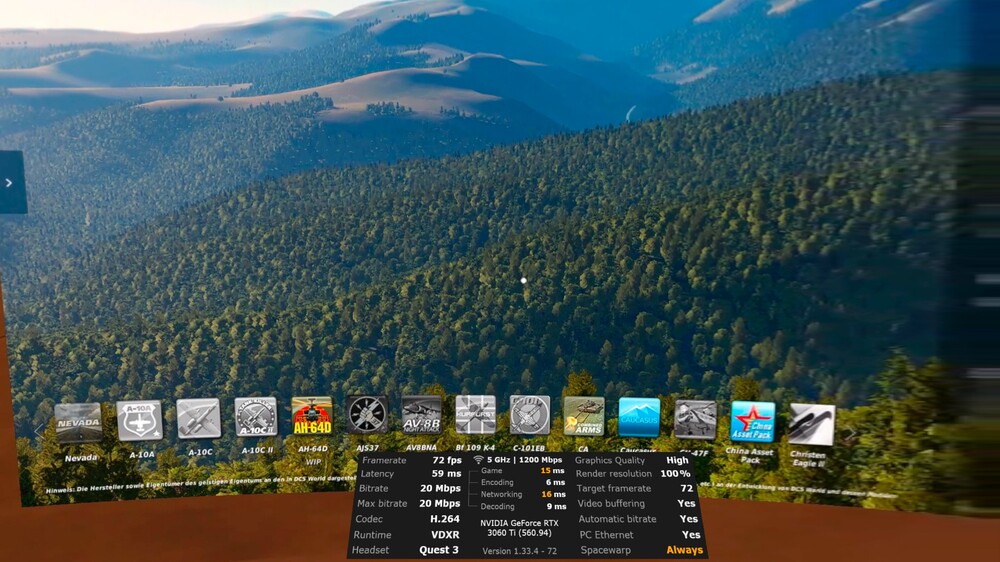1000x562 pixels.
Task: Open the Caucasus map module icon
Action: click(639, 417)
